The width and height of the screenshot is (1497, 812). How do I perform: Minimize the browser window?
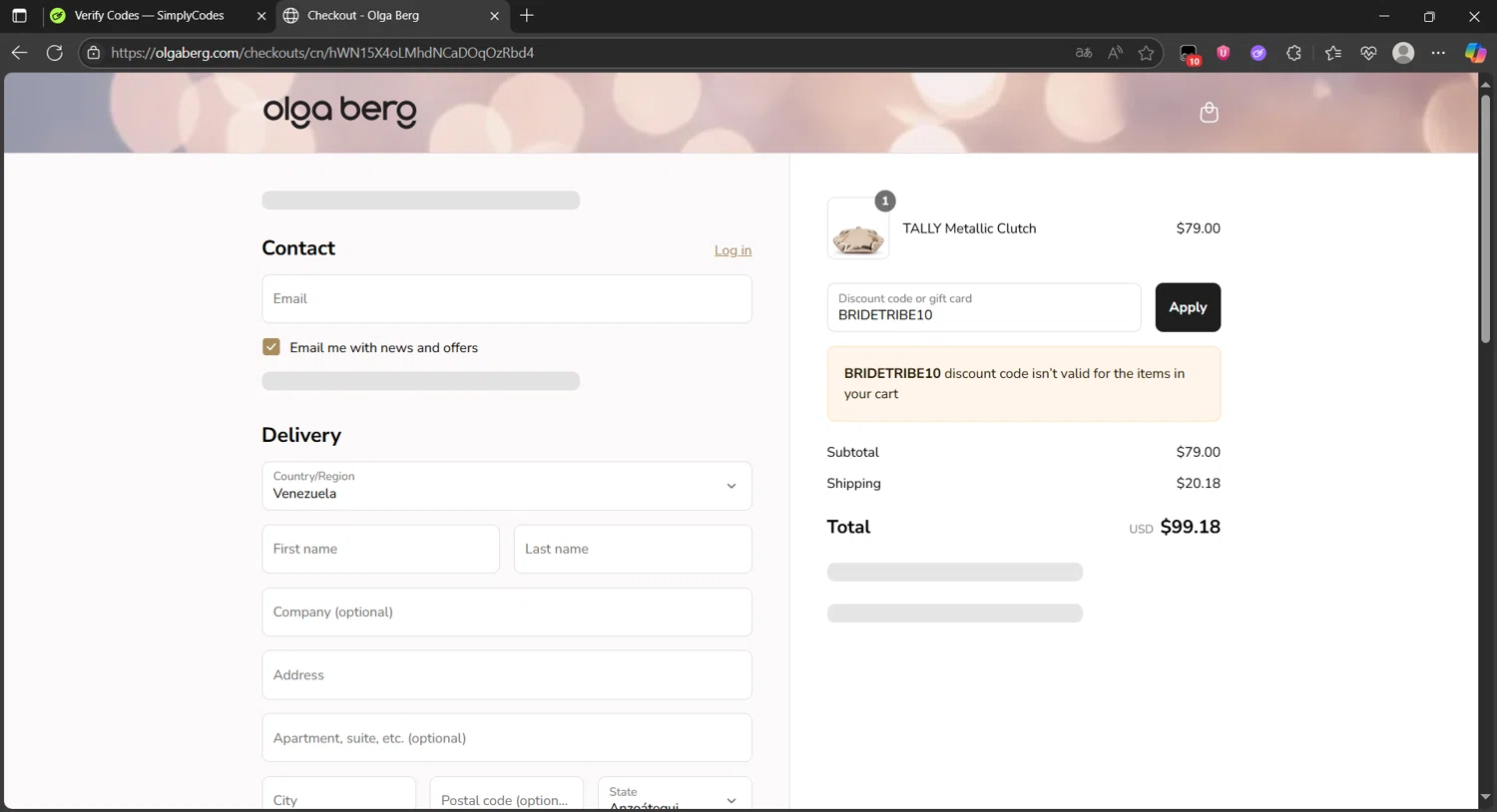pyautogui.click(x=1383, y=16)
